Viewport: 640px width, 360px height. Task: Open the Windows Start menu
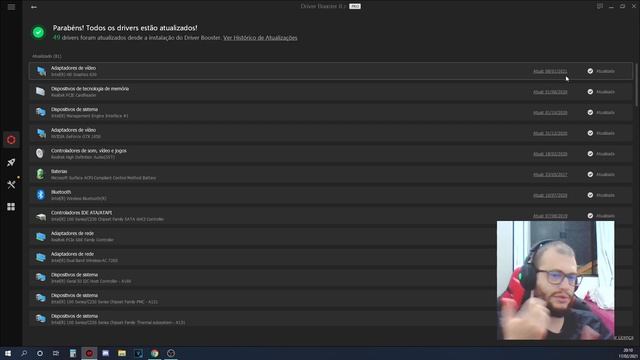coord(8,353)
